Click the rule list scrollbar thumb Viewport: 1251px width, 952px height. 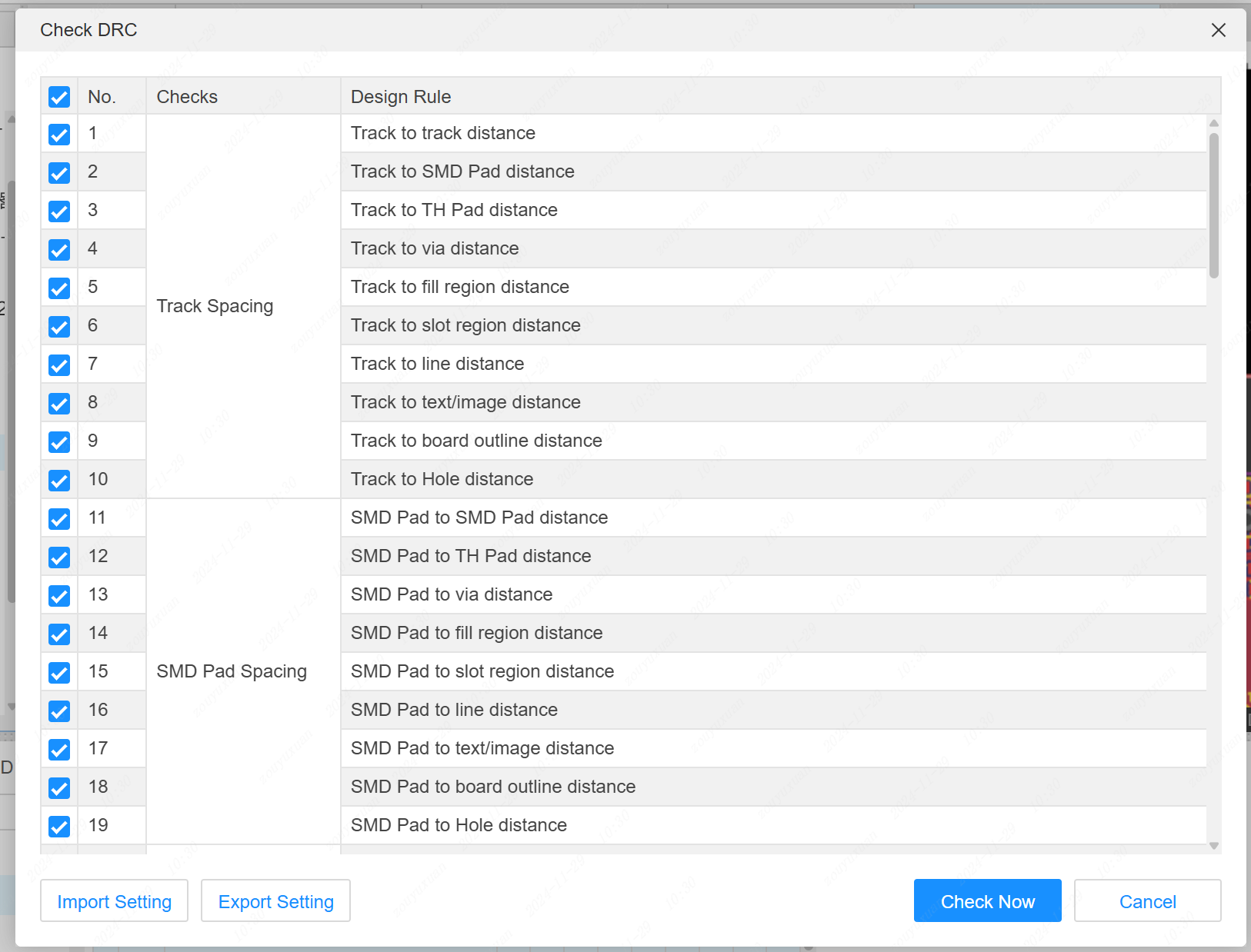click(1214, 205)
